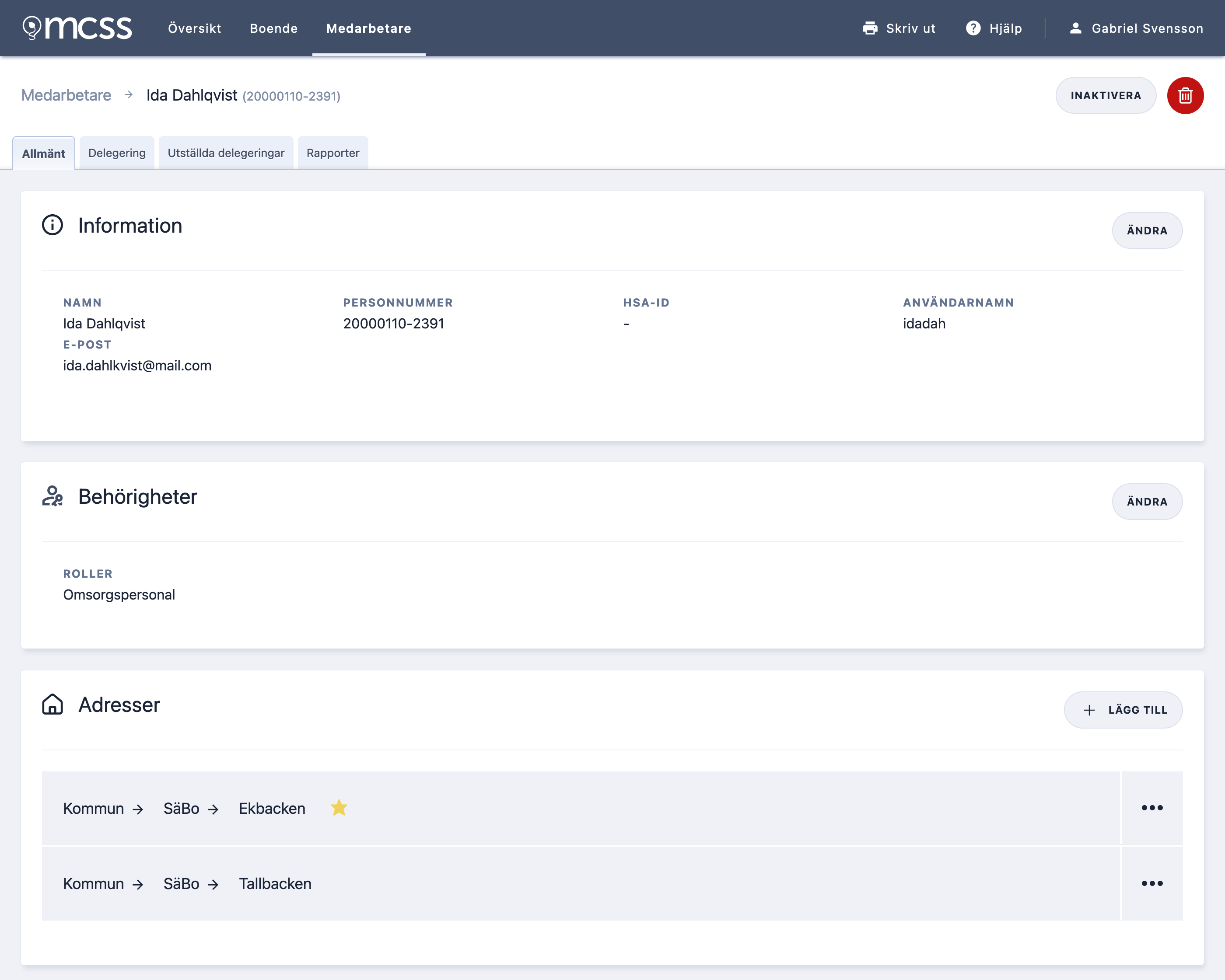Viewport: 1225px width, 980px height.
Task: Open the Utställda delegeringar tab
Action: click(x=226, y=153)
